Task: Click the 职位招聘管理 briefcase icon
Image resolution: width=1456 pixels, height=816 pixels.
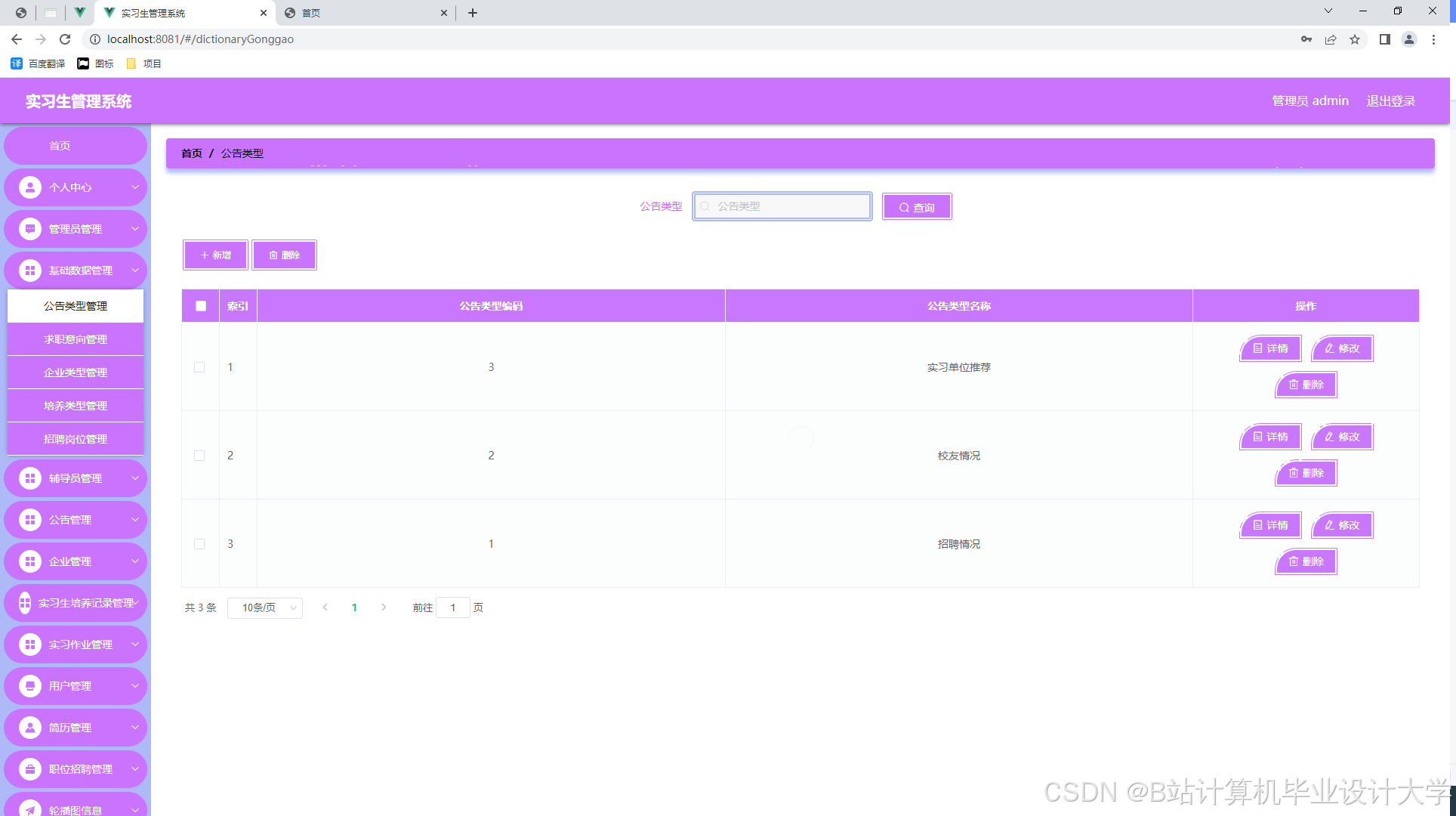Action: pyautogui.click(x=30, y=769)
